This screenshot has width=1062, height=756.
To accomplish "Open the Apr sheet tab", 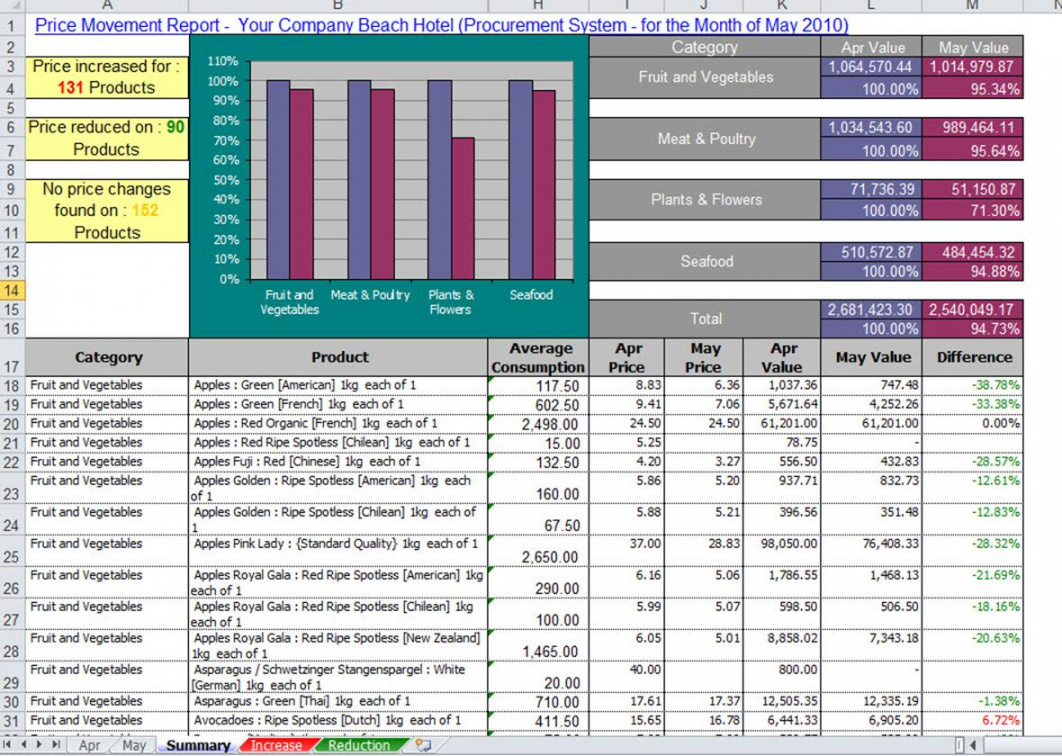I will [x=89, y=745].
